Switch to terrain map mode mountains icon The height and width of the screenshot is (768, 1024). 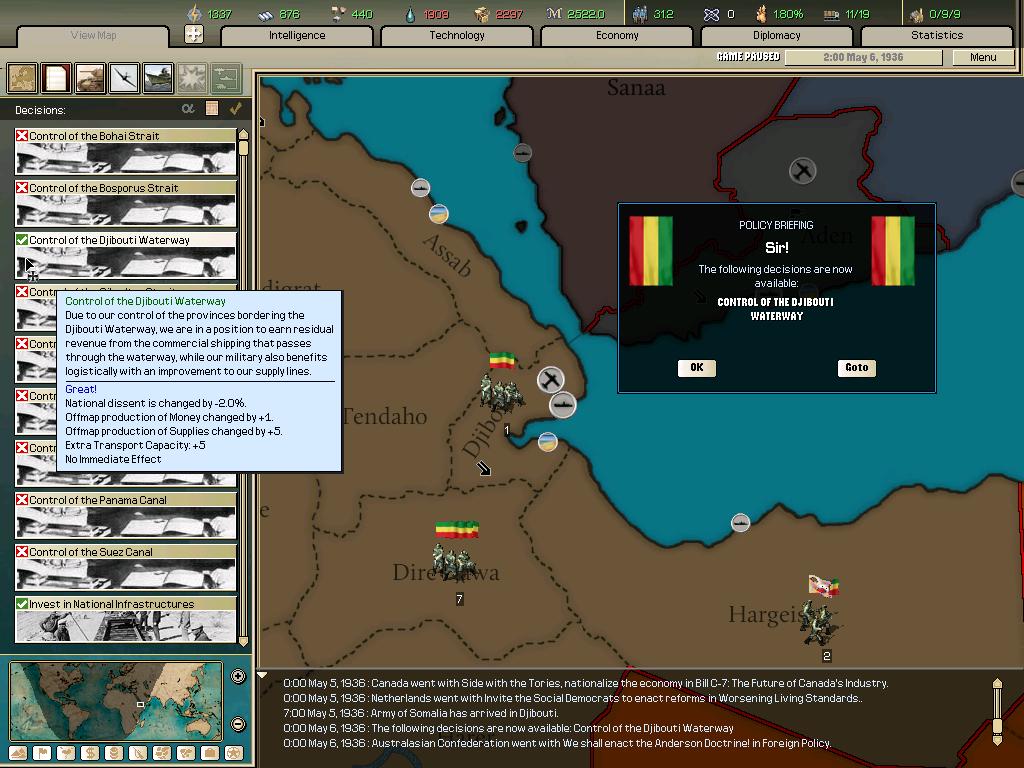point(18,753)
